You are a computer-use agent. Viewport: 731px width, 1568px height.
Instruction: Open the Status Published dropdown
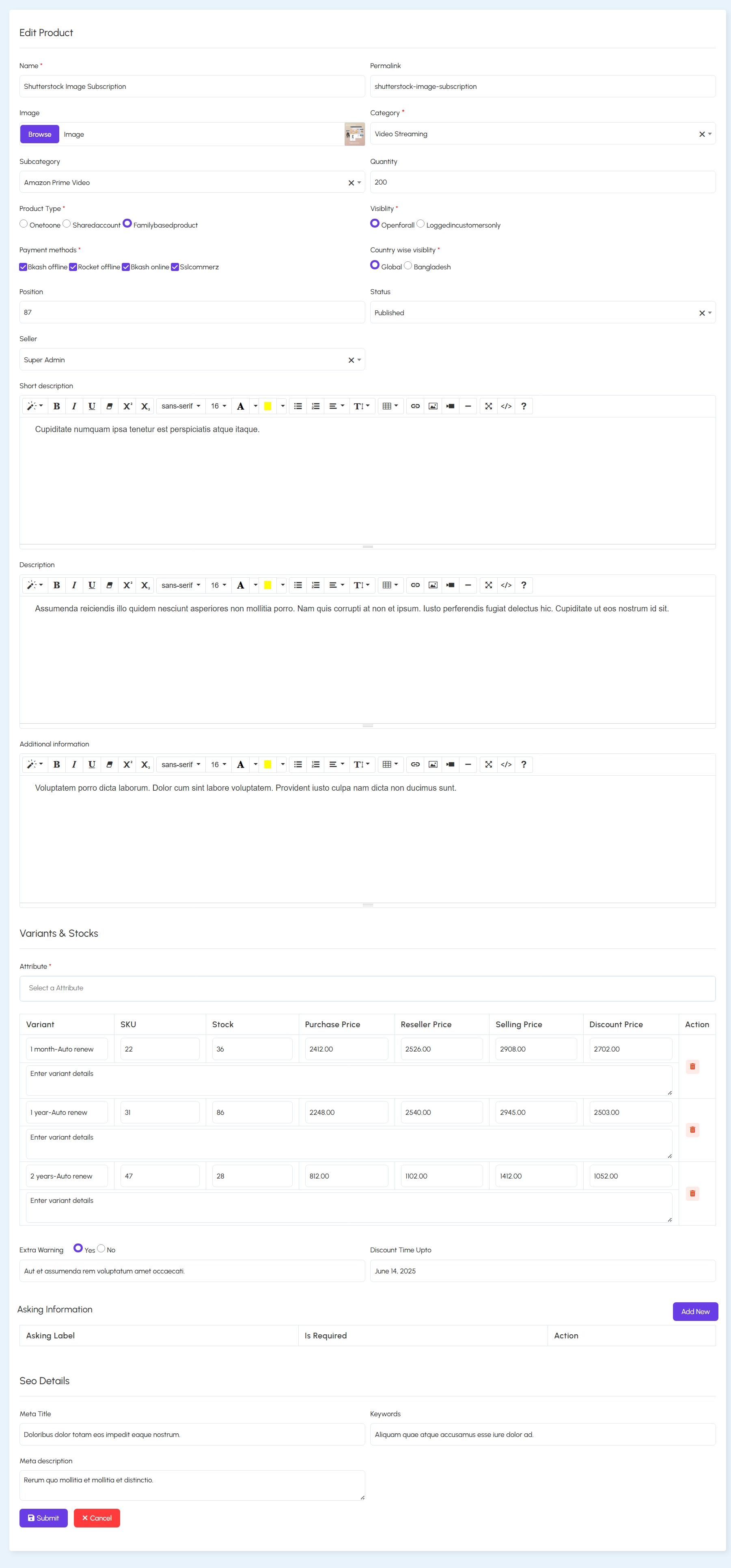click(543, 312)
